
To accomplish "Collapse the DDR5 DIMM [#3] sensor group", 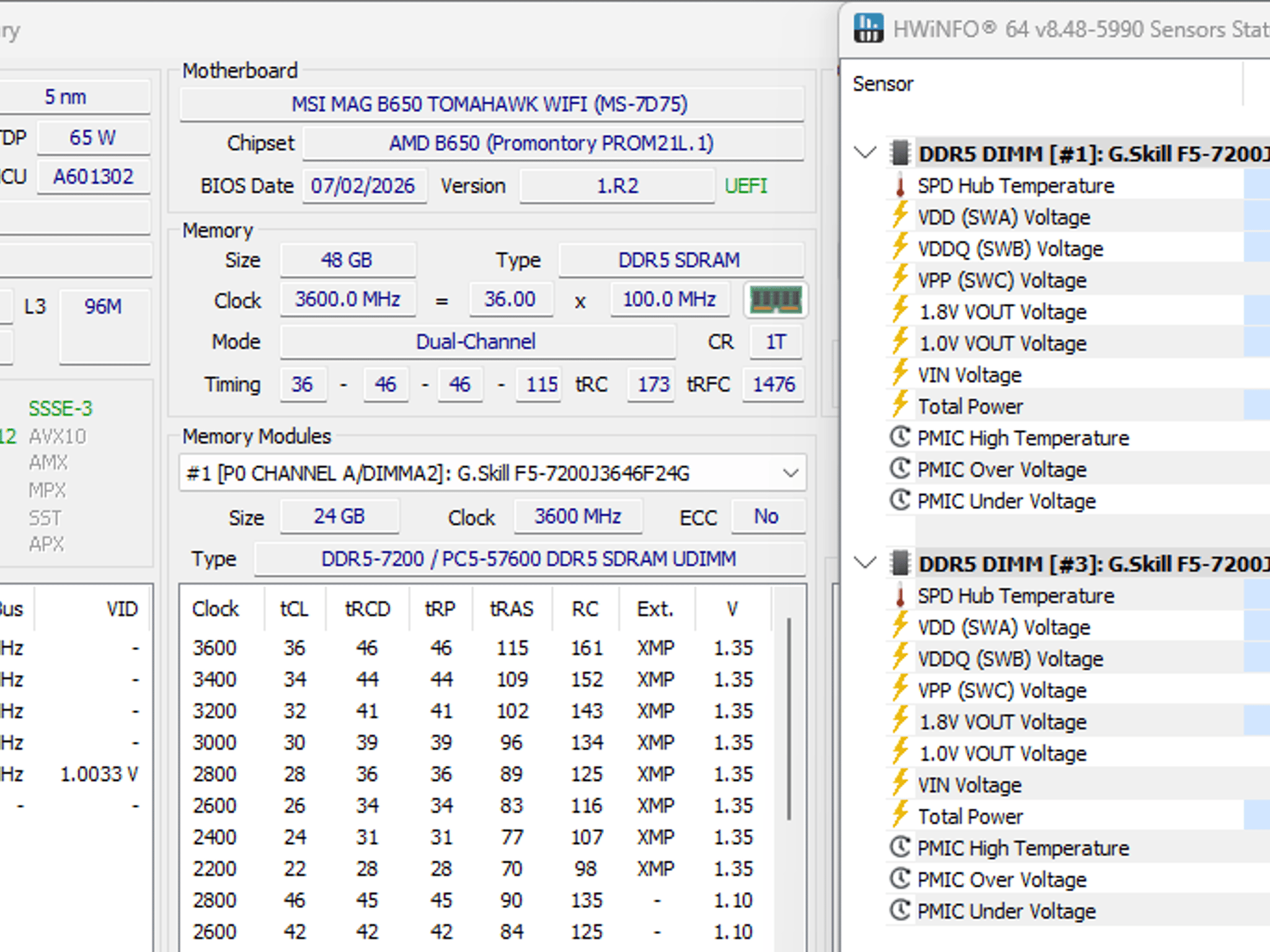I will click(864, 562).
